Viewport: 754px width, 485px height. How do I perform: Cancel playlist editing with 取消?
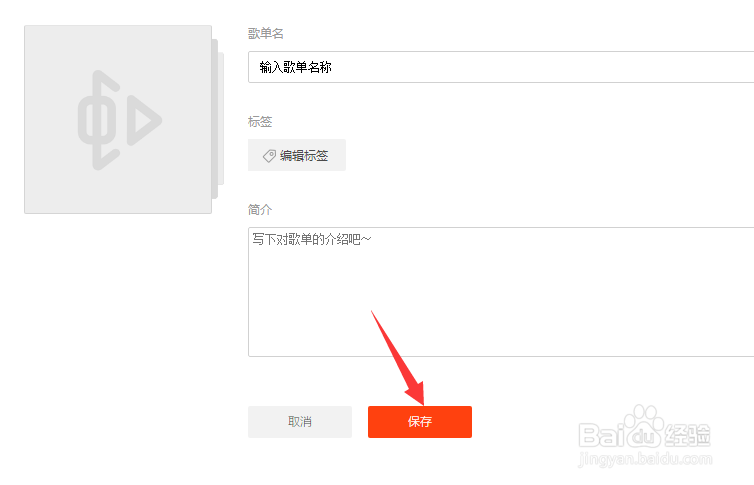click(x=300, y=422)
